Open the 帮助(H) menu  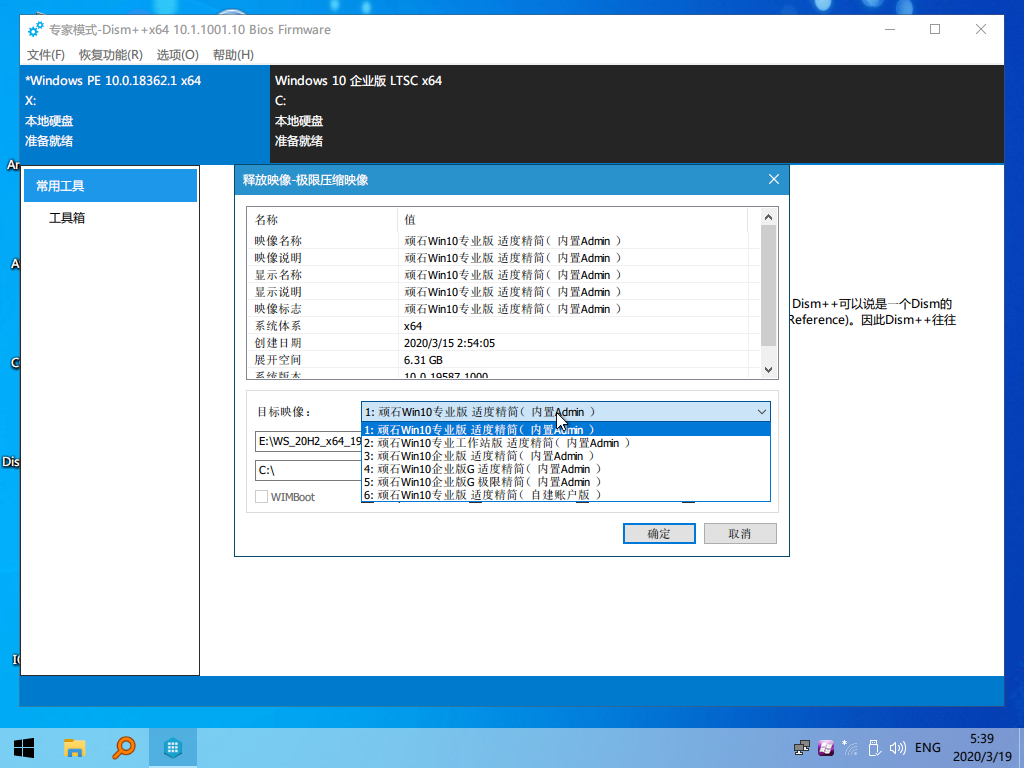click(233, 55)
